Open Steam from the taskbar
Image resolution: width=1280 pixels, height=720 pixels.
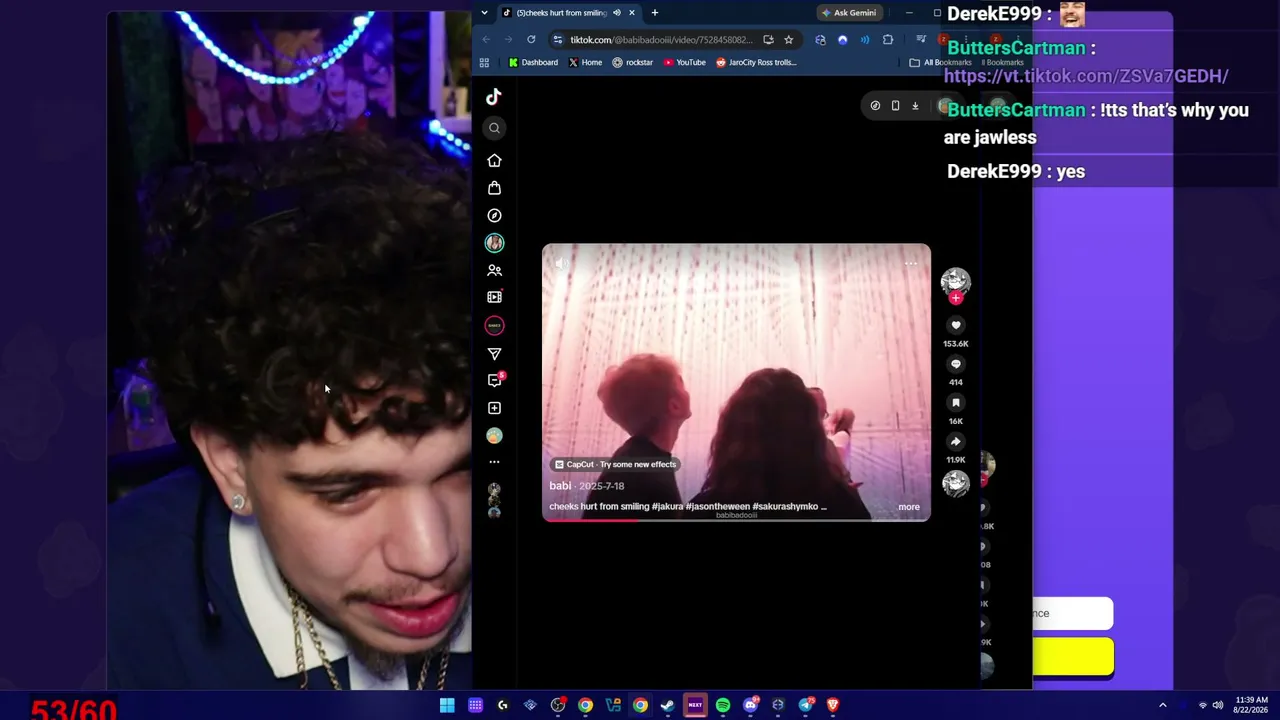(x=667, y=705)
